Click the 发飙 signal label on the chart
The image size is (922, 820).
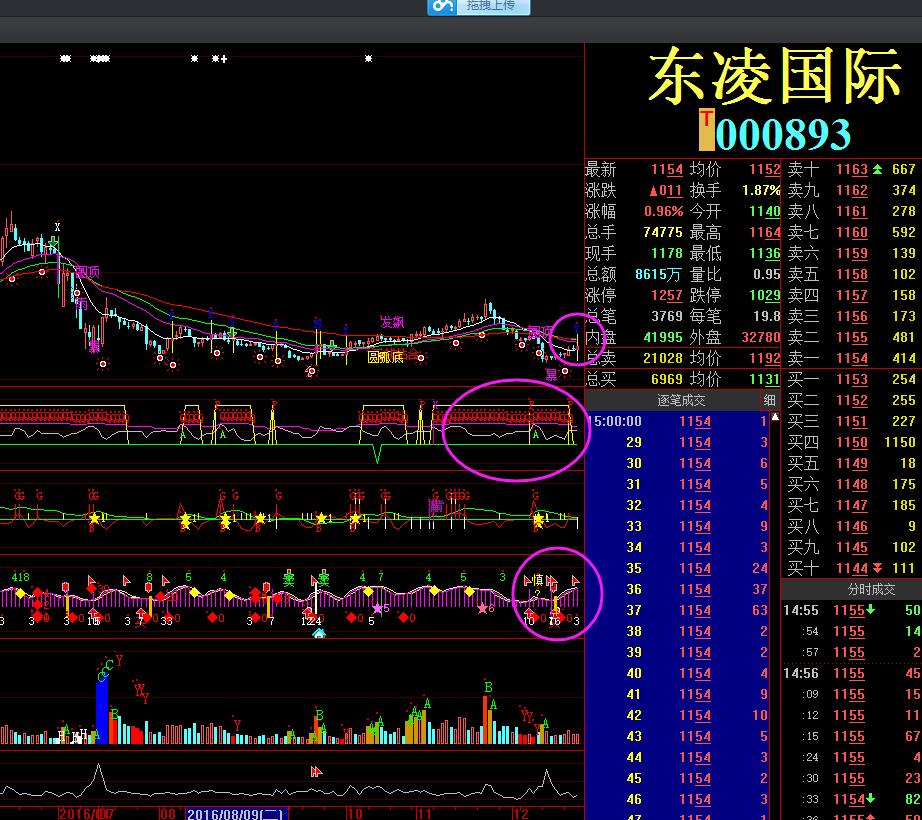392,322
